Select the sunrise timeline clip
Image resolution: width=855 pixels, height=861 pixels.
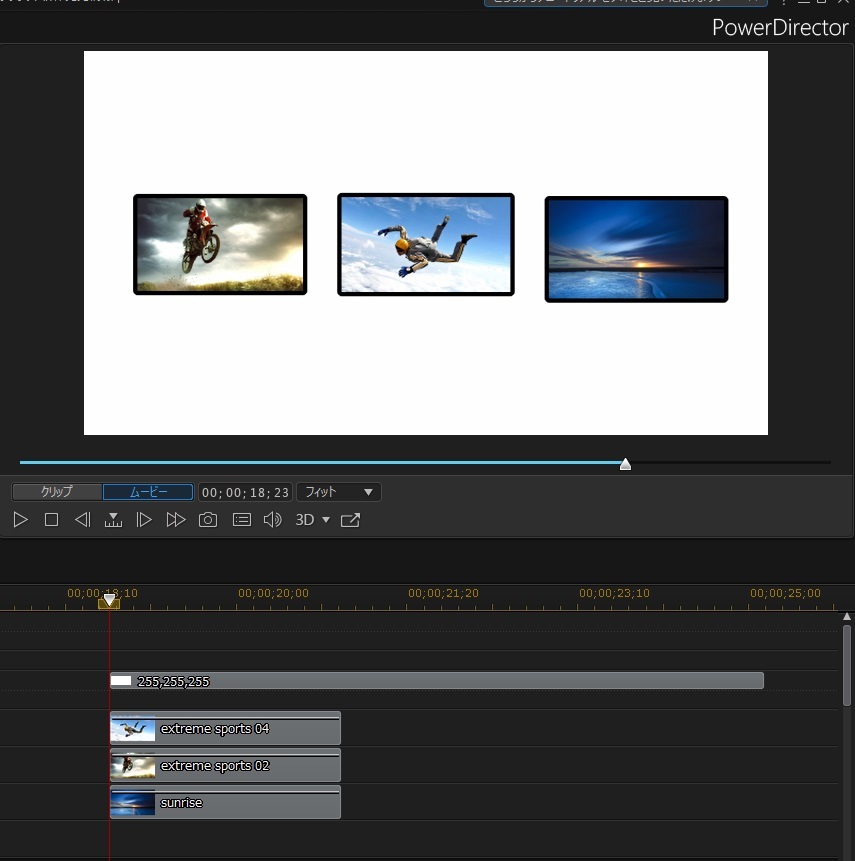pyautogui.click(x=225, y=802)
